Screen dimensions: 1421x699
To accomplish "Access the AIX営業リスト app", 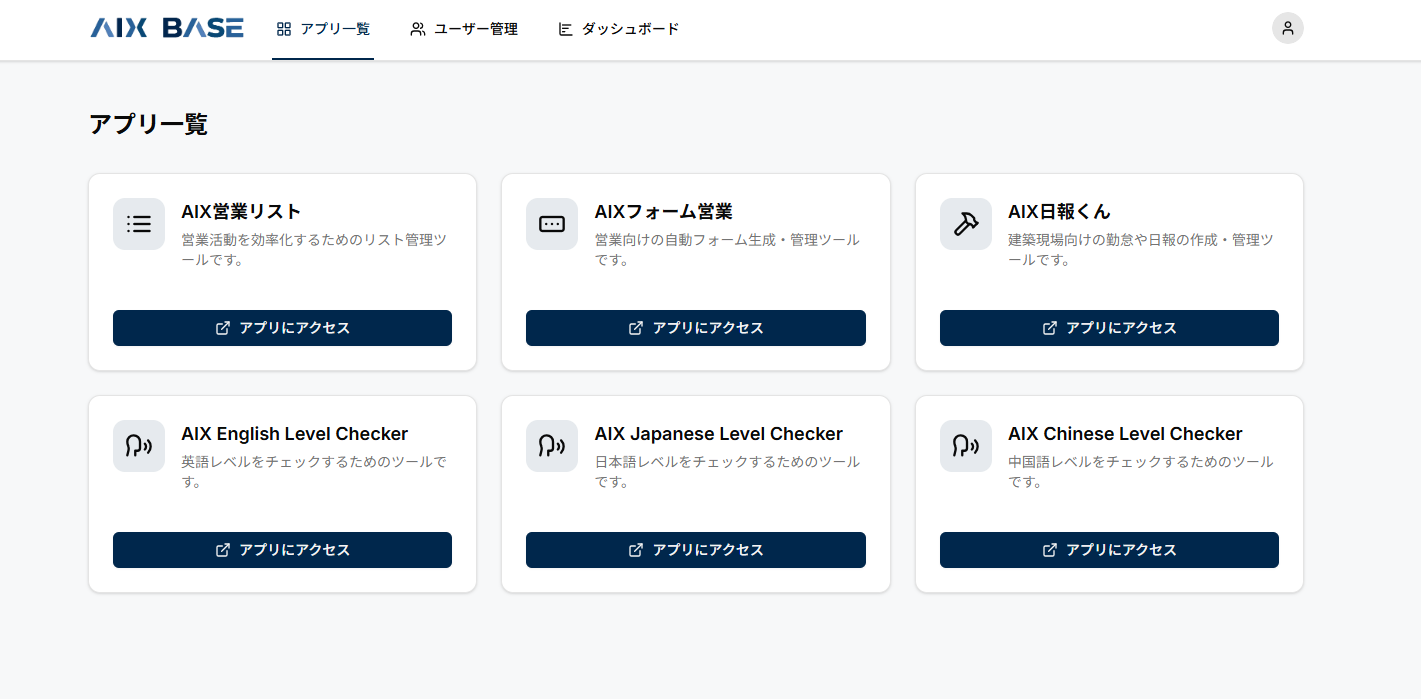I will tap(282, 327).
